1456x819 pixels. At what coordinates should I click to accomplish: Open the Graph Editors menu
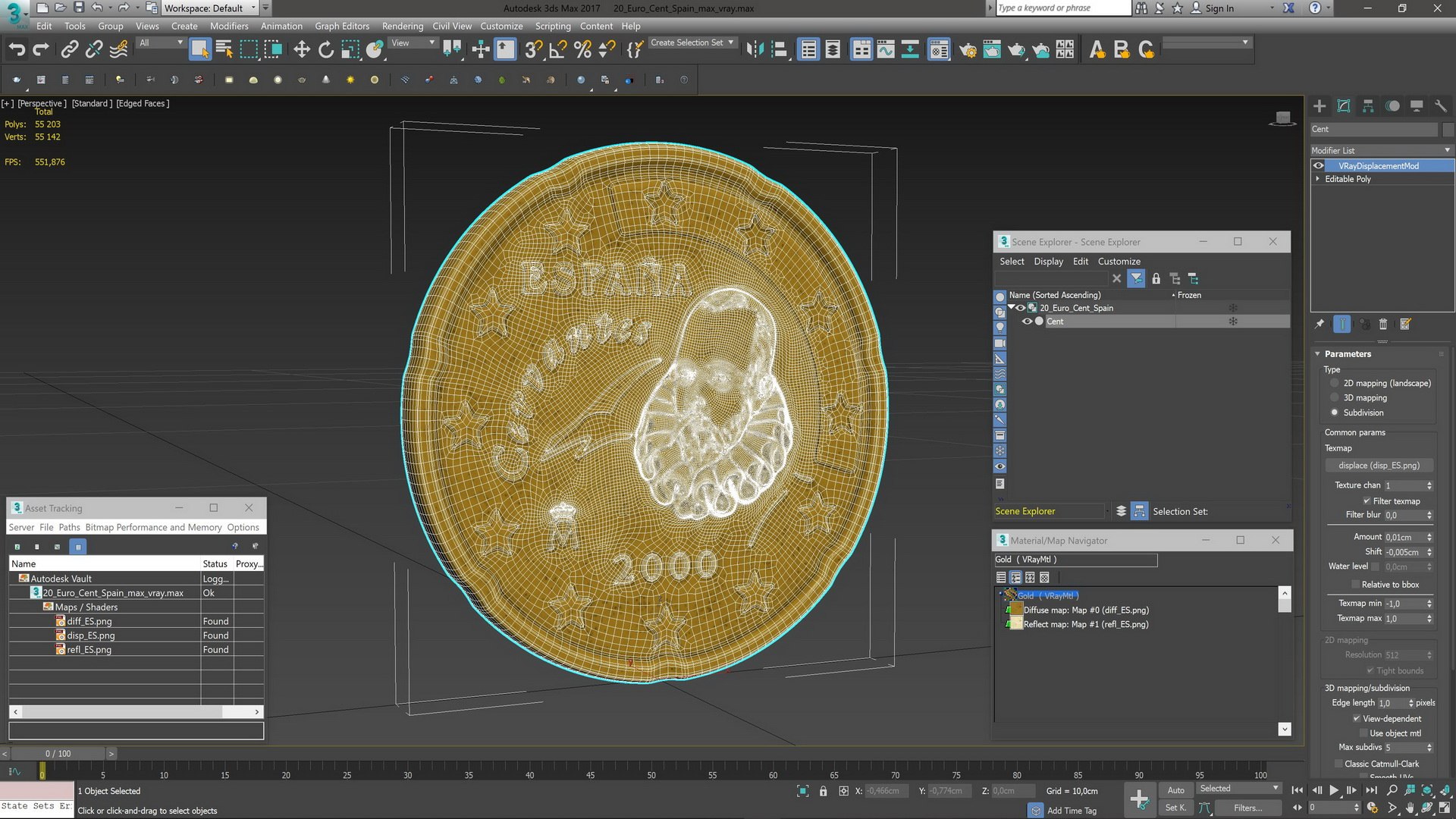[342, 26]
